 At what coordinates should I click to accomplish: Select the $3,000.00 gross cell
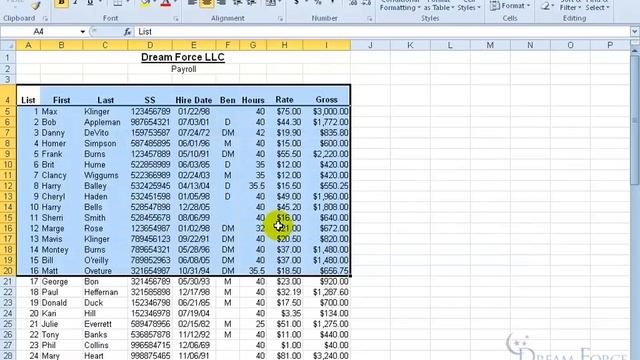coord(327,111)
